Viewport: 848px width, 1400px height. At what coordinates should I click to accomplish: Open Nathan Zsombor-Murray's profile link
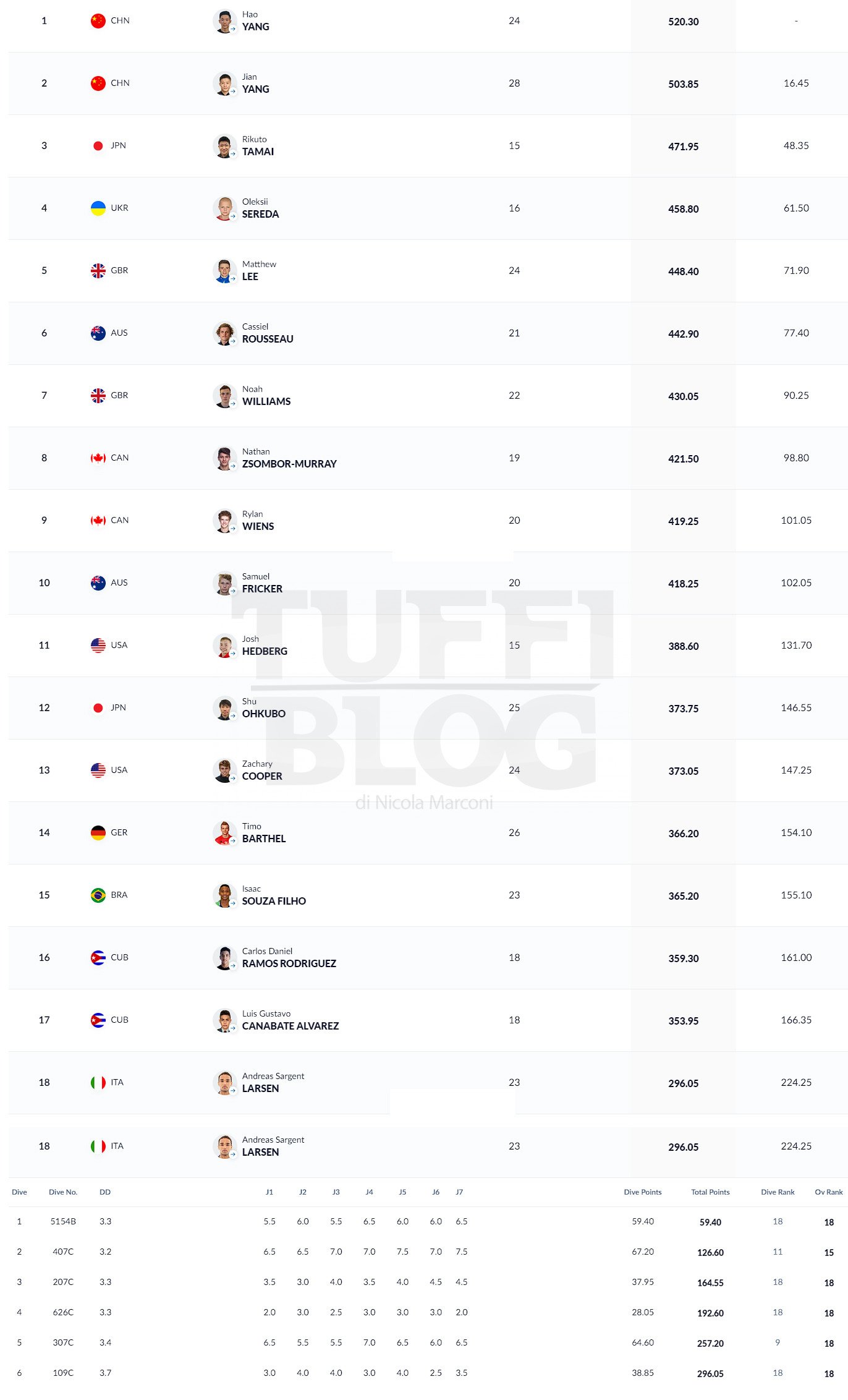pyautogui.click(x=289, y=458)
